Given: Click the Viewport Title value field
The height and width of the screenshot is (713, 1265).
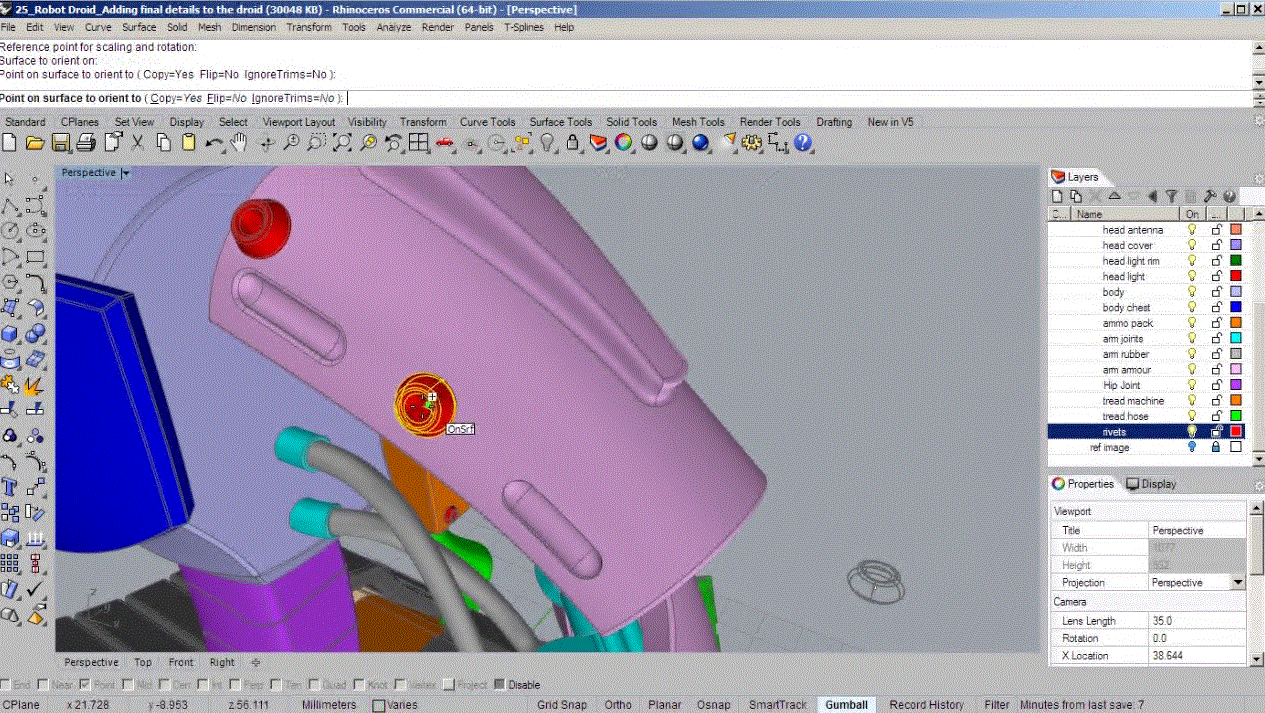Looking at the screenshot, I should tap(1197, 530).
